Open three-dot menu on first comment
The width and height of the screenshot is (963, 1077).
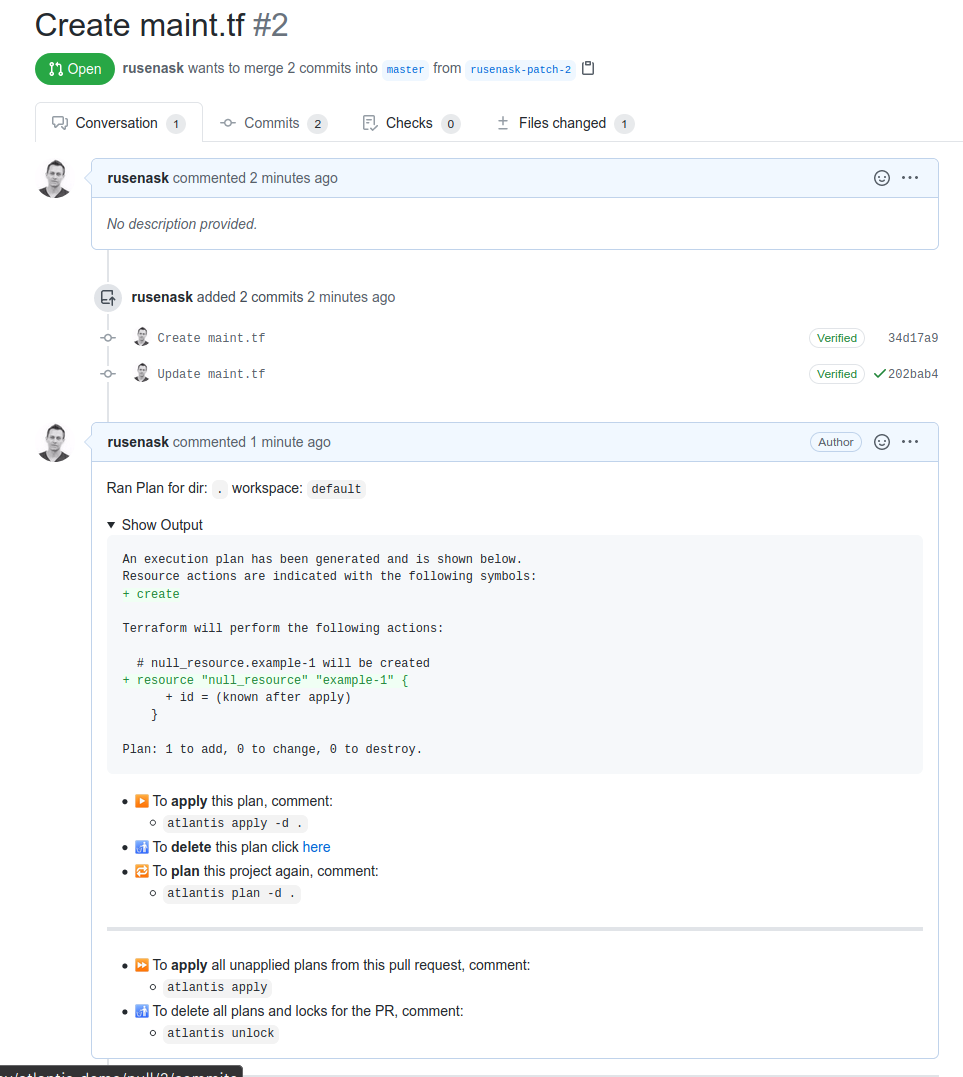coord(910,178)
